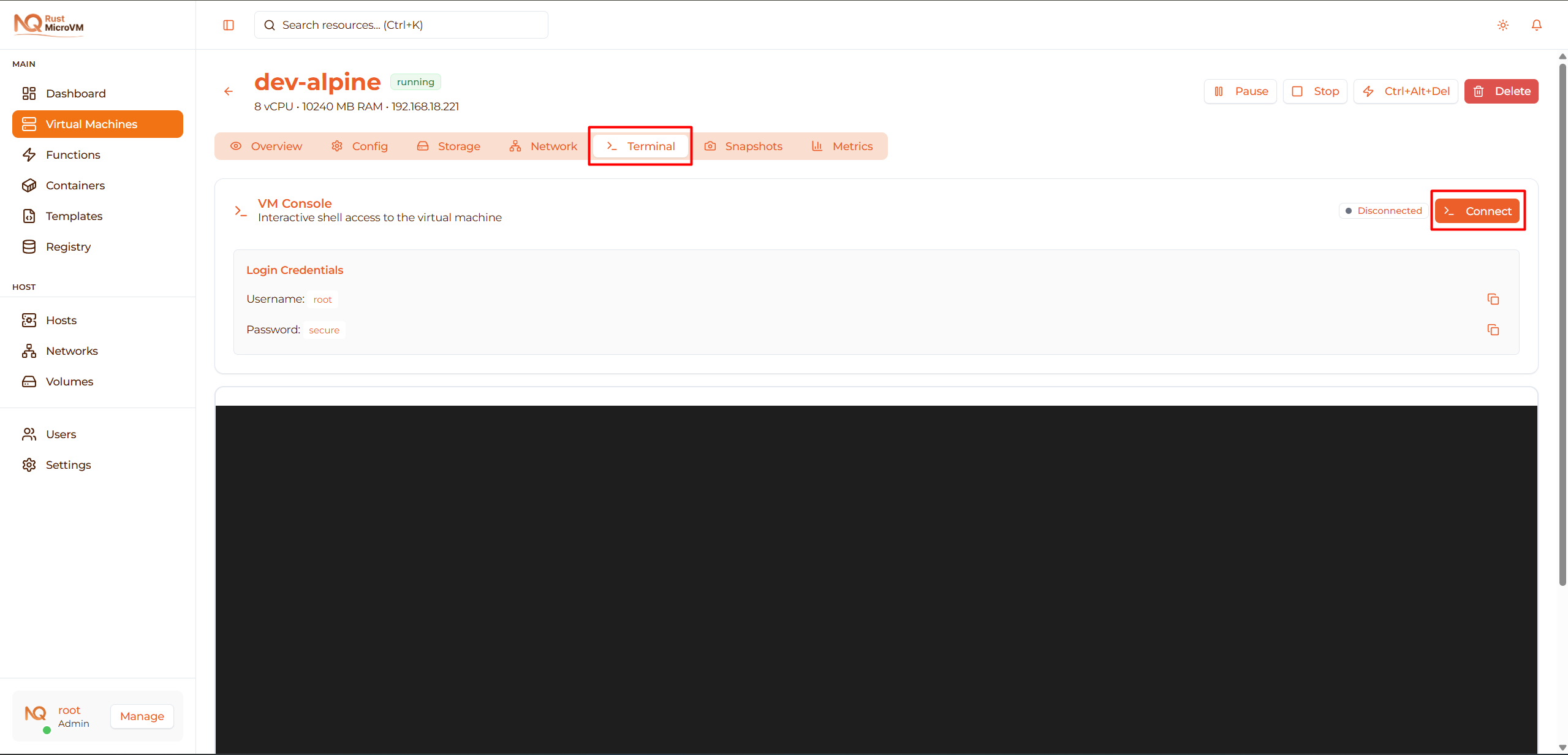Connect to the VM console
The width and height of the screenshot is (1568, 755).
pos(1477,210)
